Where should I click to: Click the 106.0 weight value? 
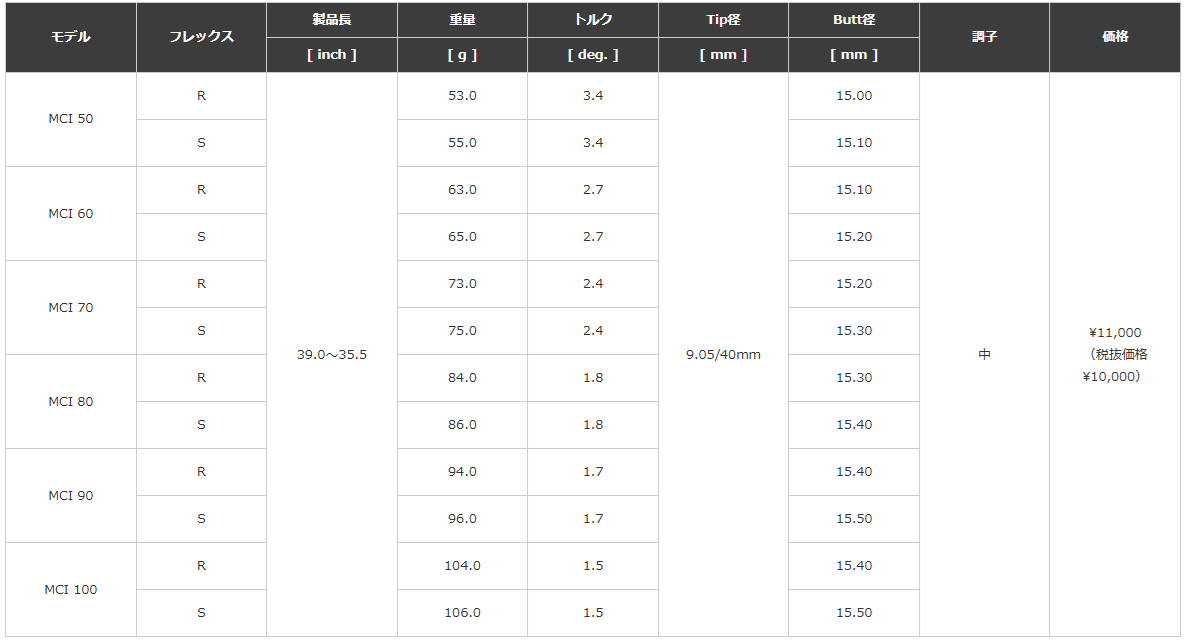coord(463,612)
